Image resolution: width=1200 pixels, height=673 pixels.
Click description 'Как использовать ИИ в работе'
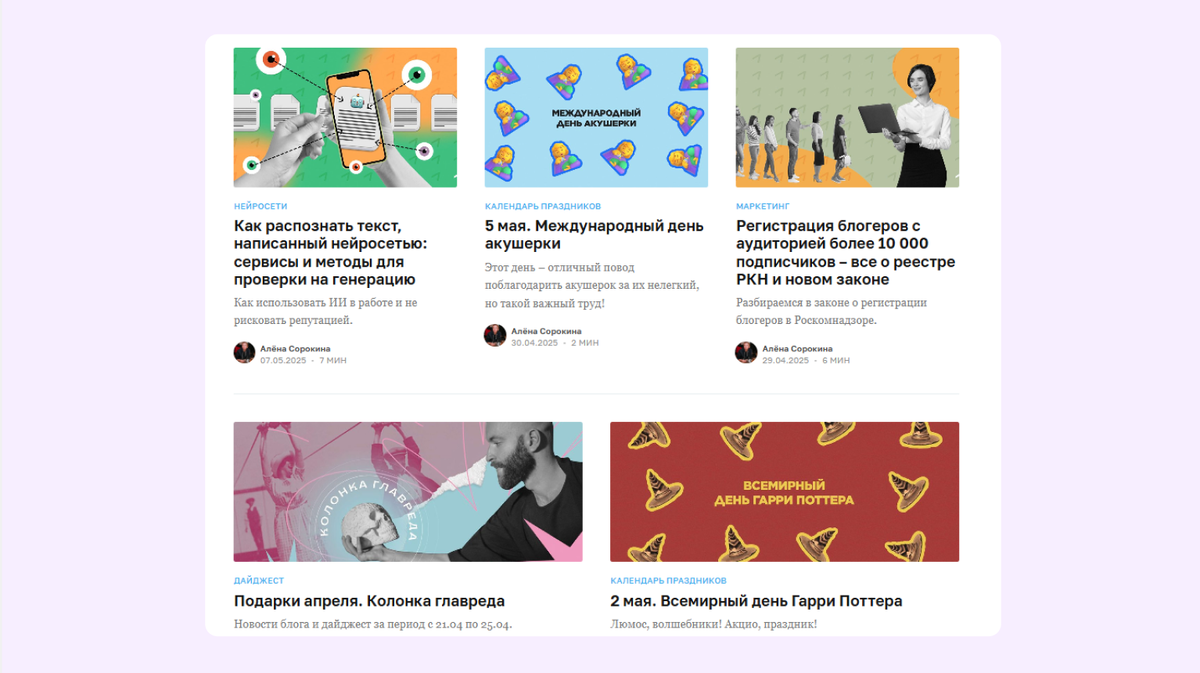326,311
